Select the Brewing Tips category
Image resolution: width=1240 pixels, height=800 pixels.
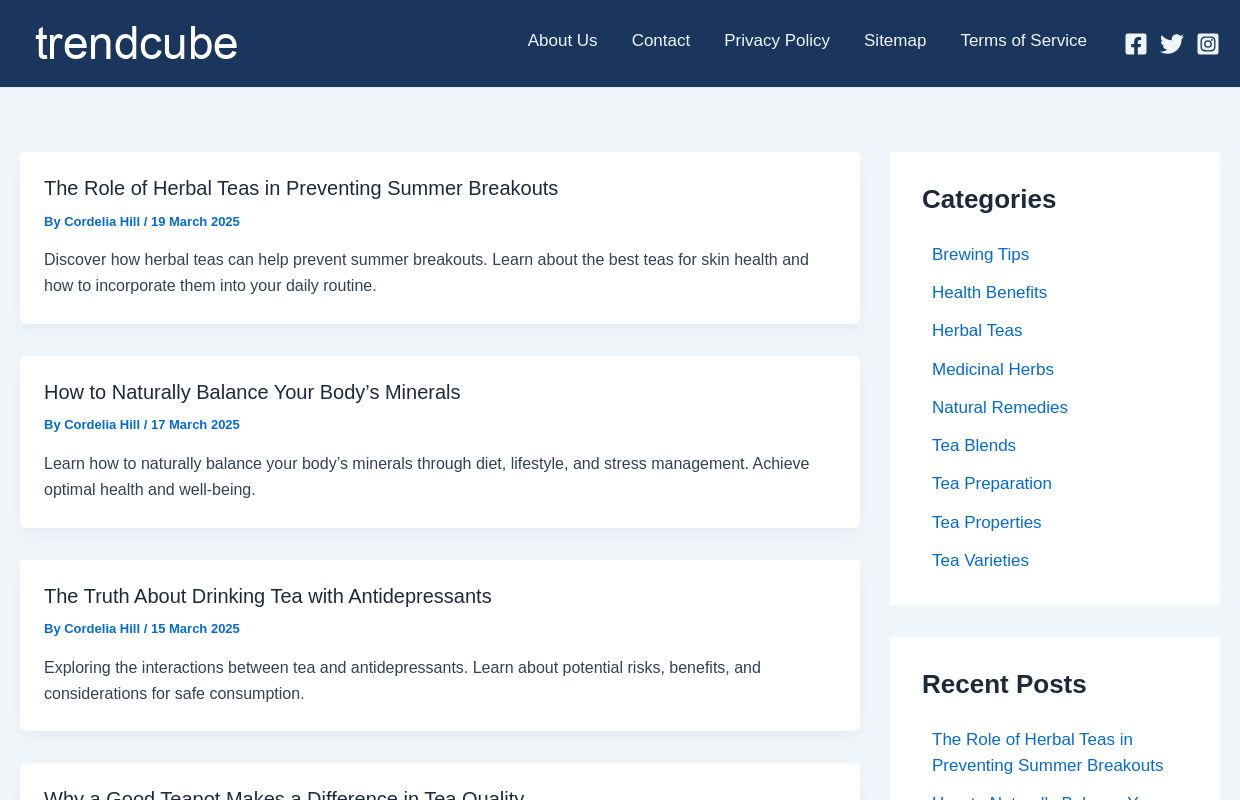point(980,255)
